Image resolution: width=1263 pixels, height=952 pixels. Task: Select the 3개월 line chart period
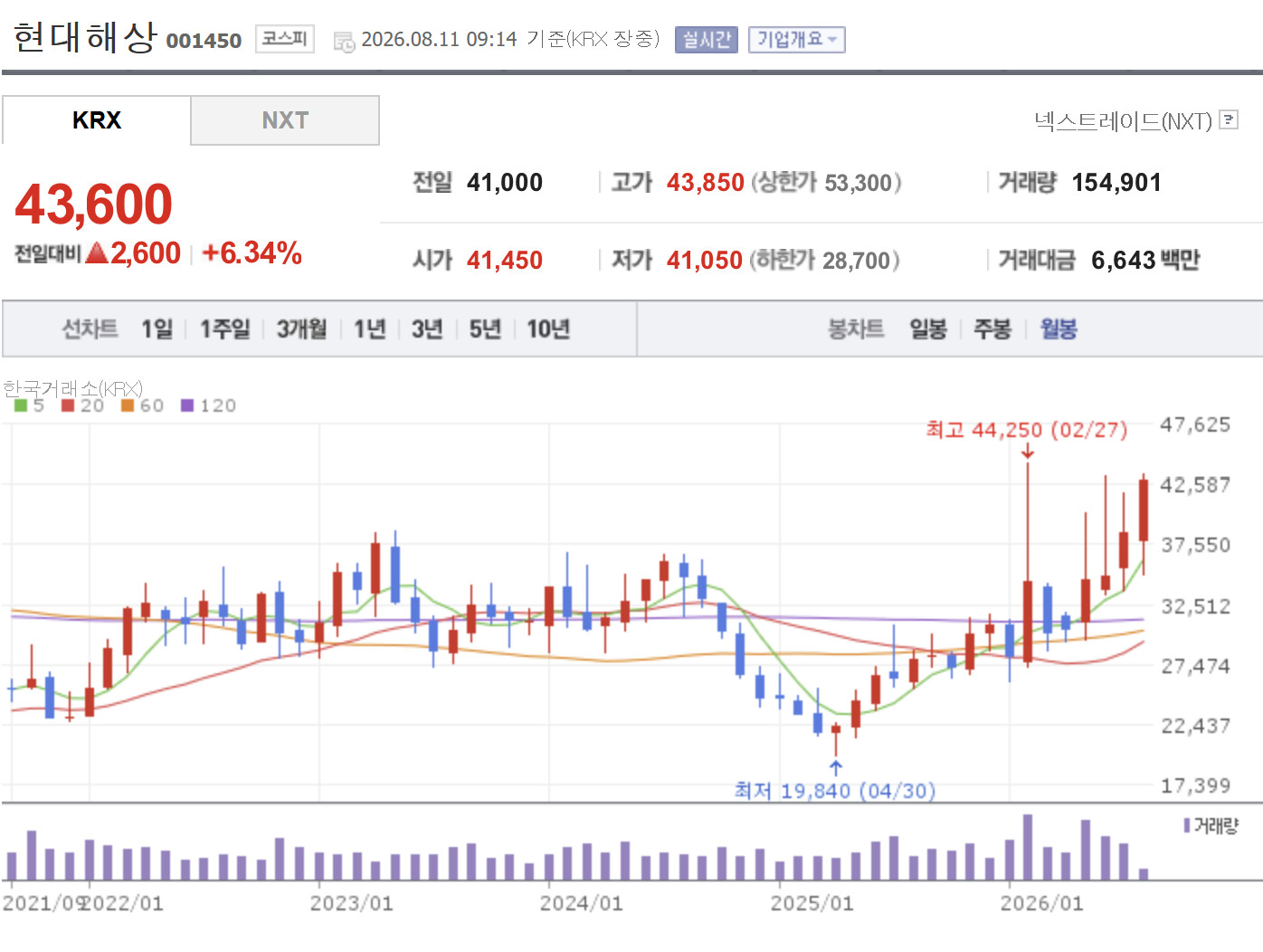[x=301, y=329]
